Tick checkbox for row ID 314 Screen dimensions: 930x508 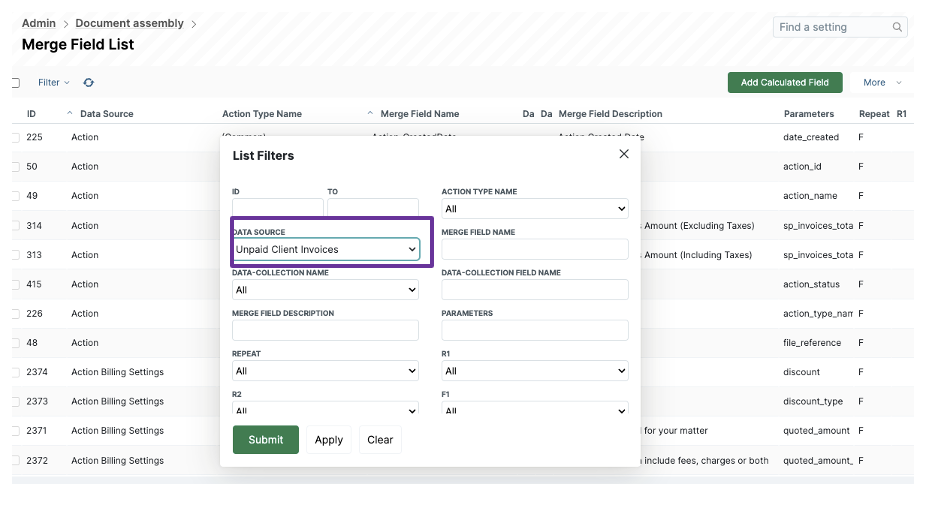pos(15,226)
